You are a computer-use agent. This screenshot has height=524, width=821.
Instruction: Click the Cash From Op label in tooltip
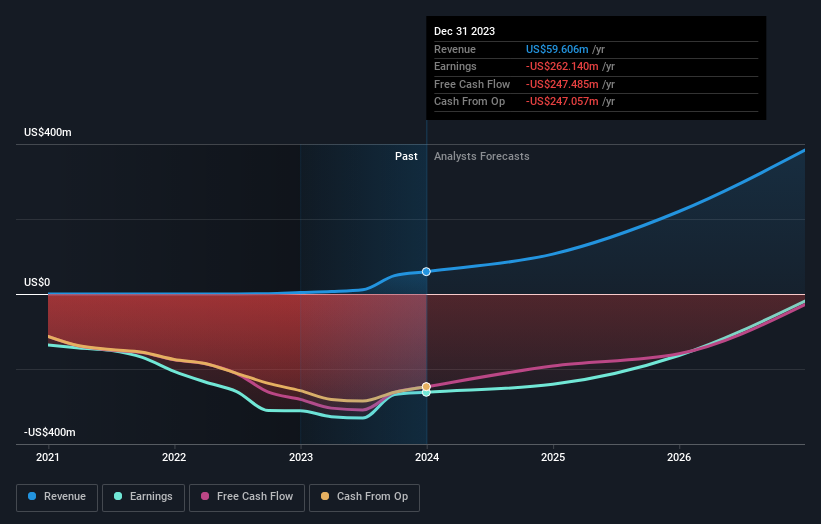tap(470, 102)
